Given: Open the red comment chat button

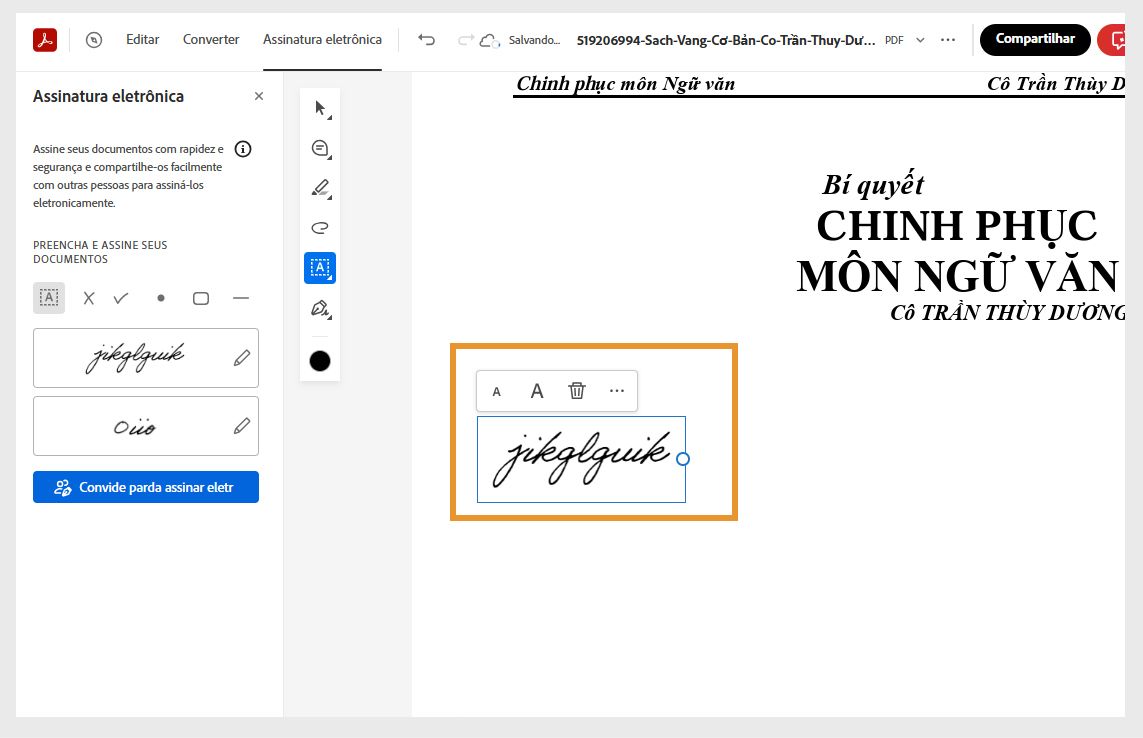Looking at the screenshot, I should (1113, 39).
